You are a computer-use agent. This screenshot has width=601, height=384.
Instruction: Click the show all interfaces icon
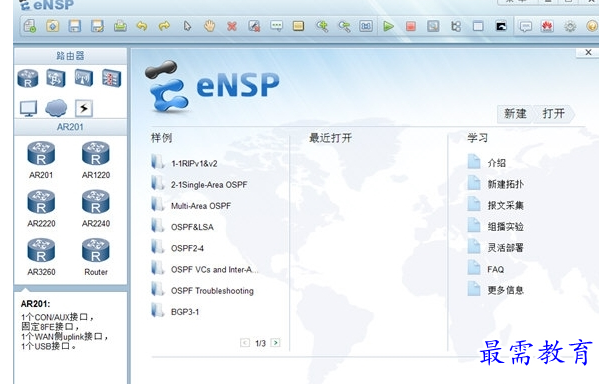(x=456, y=26)
